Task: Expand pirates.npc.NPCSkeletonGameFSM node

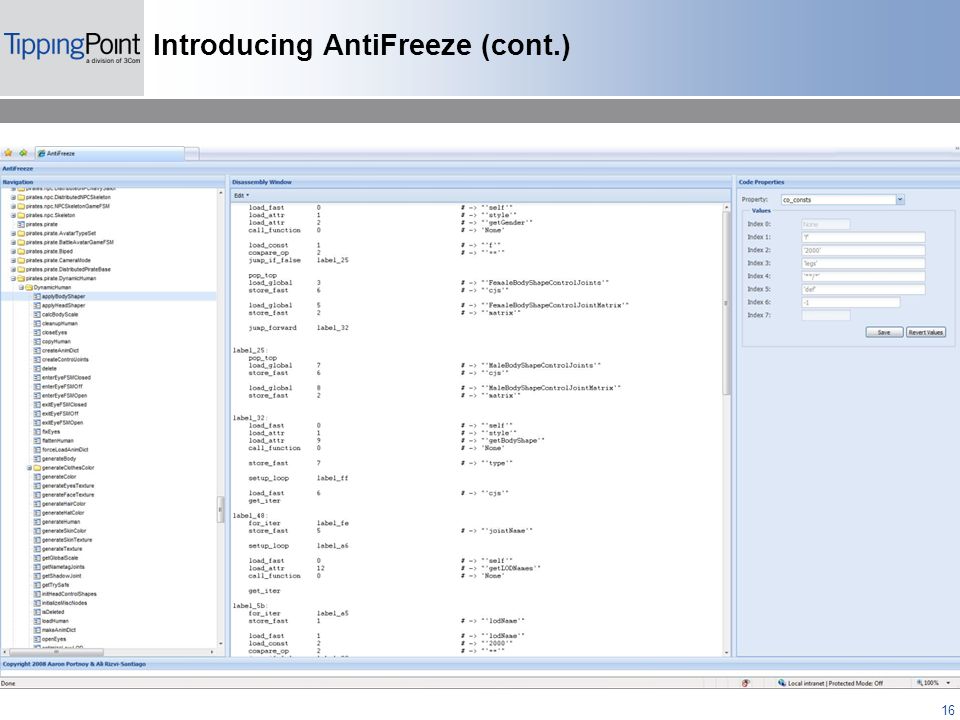Action: (13, 207)
